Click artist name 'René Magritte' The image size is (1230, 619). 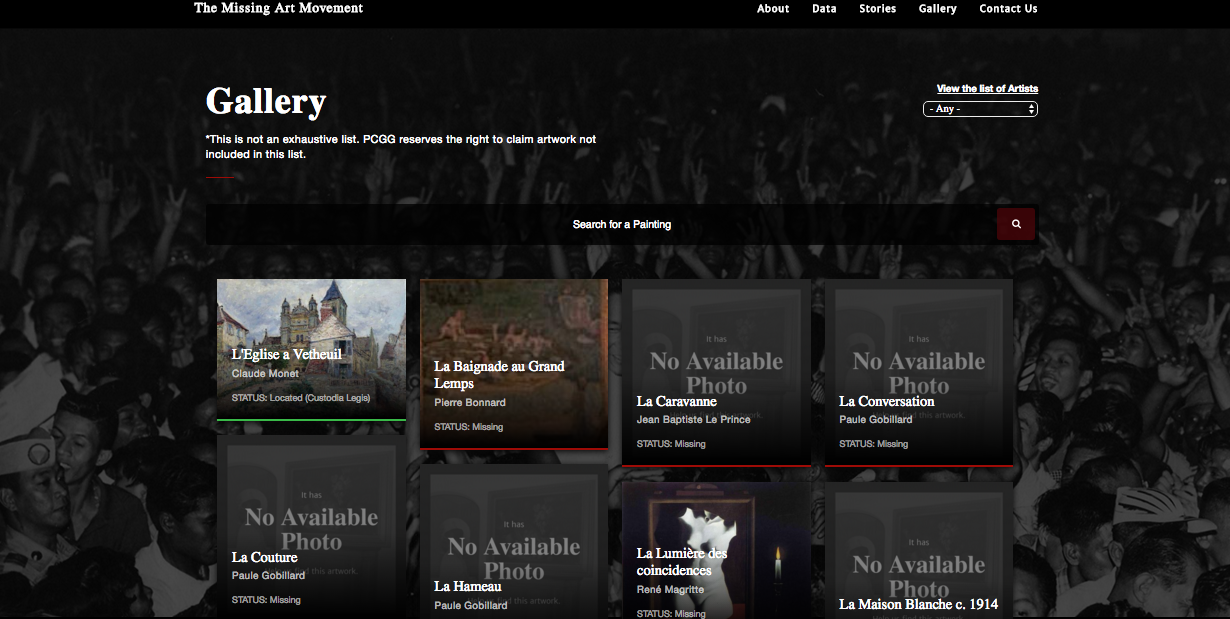click(670, 589)
